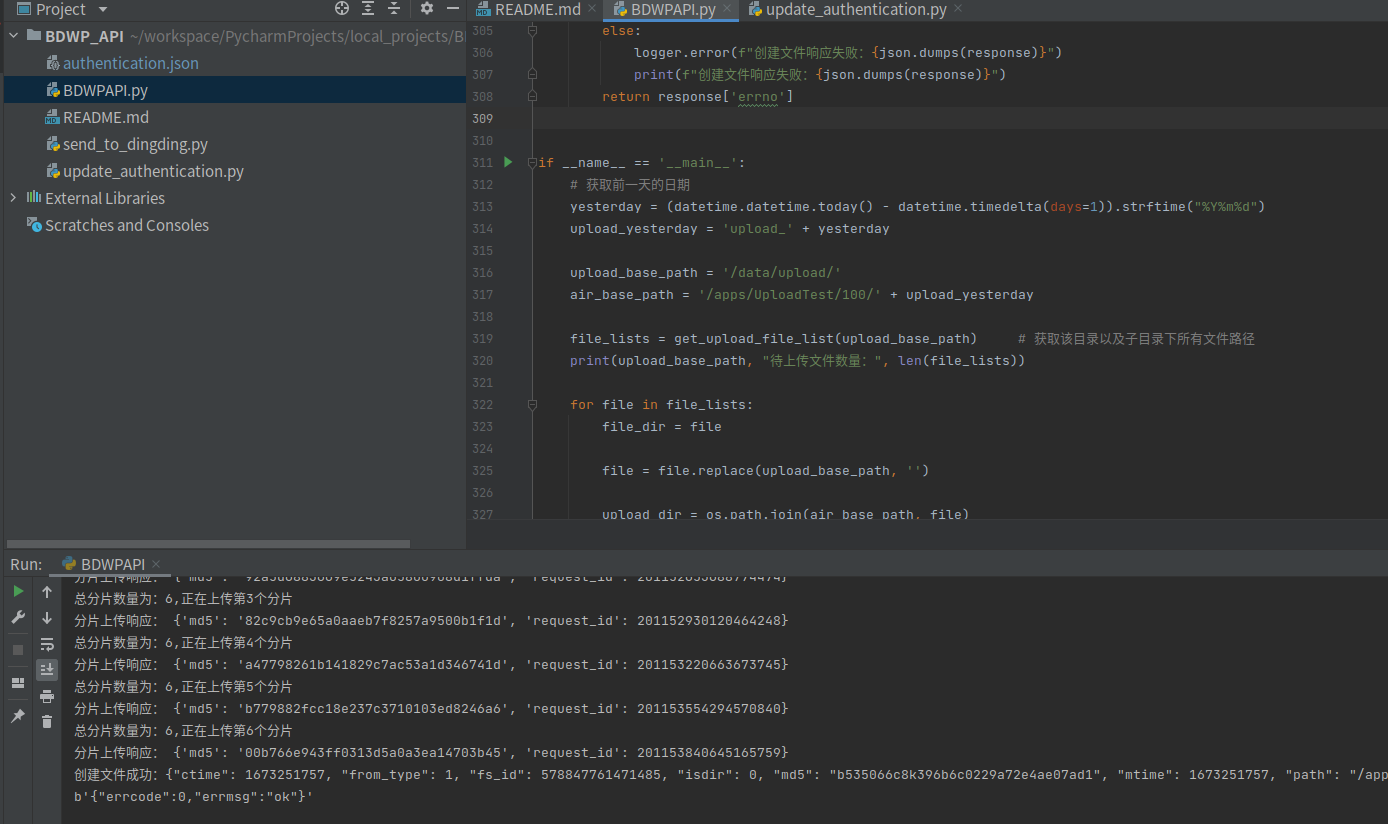Image resolution: width=1388 pixels, height=824 pixels.
Task: Click the 'for file in file_lists' line
Action: click(661, 404)
